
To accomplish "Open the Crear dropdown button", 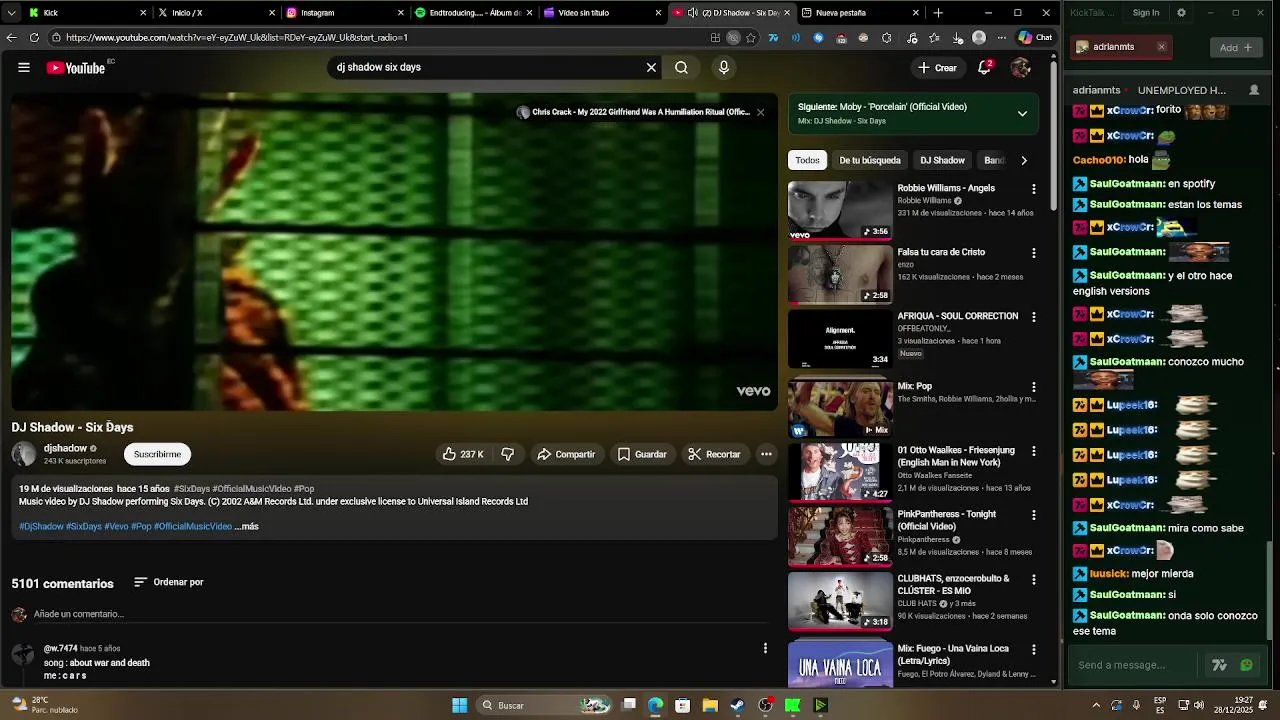I will click(x=937, y=67).
